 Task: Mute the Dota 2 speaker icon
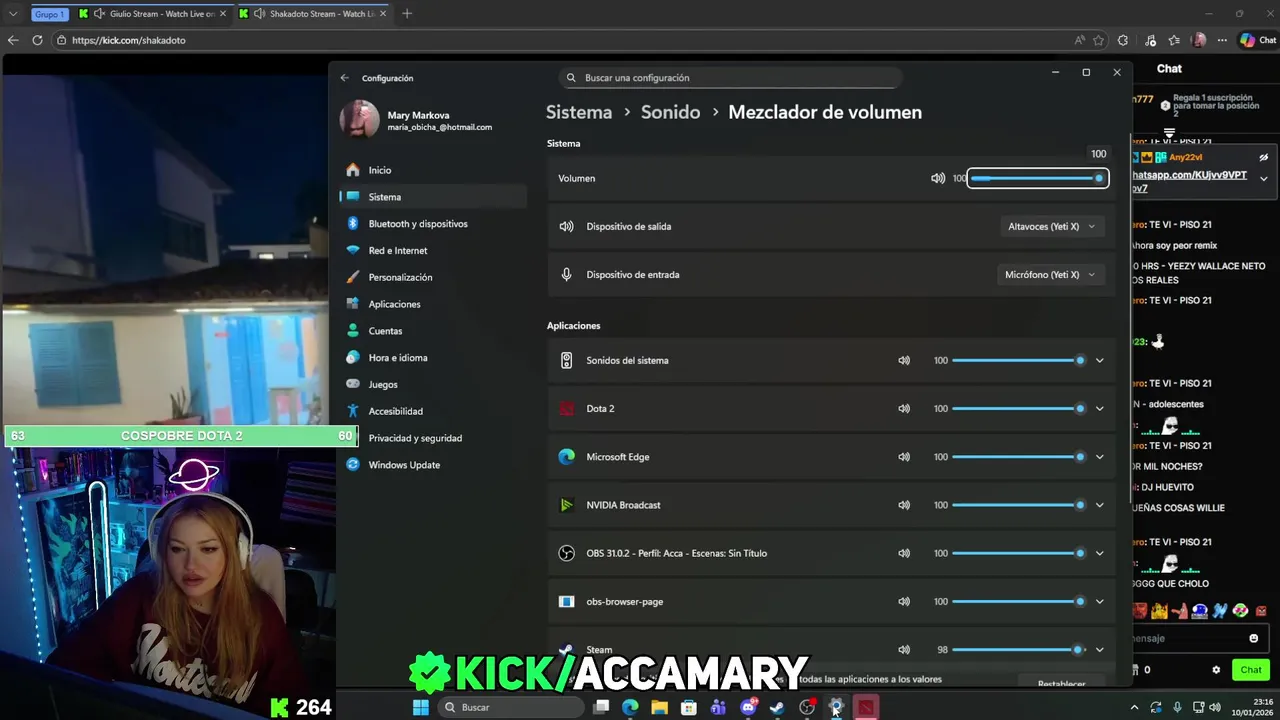(x=904, y=408)
